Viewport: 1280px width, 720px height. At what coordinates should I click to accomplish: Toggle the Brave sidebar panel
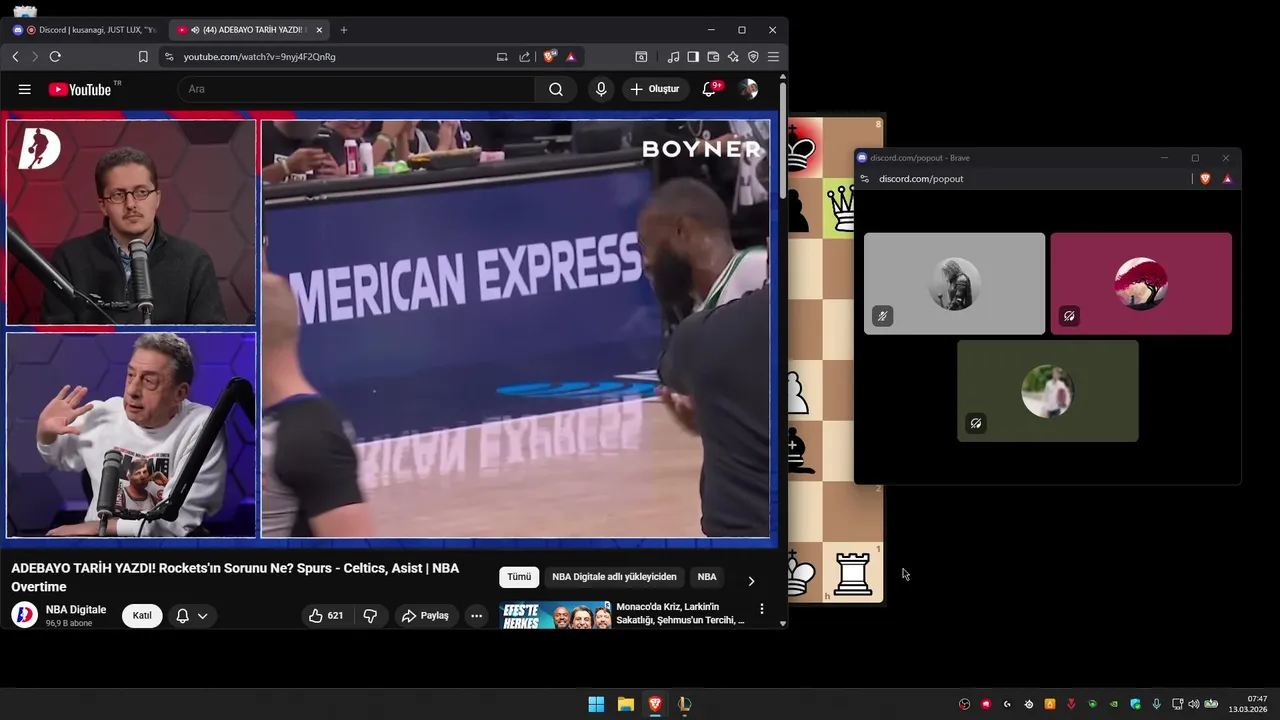693,57
